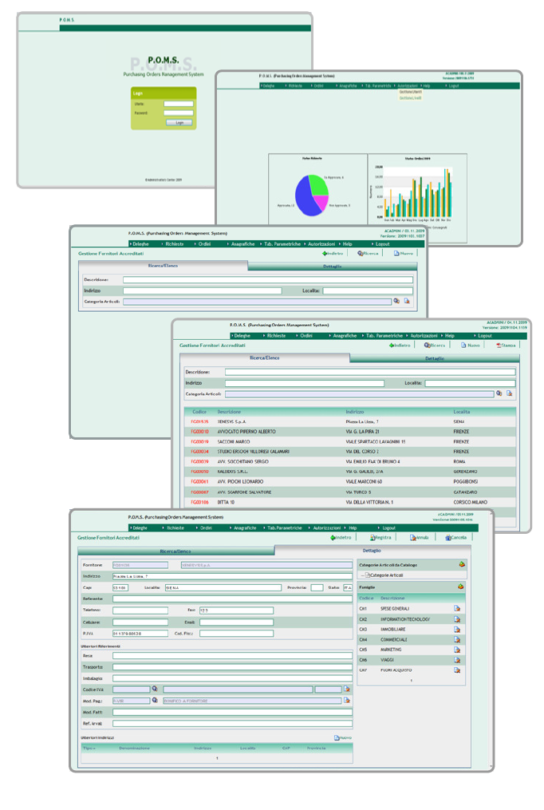
Task: Open the Dettaglio tab in the supplier list window
Action: point(434,359)
